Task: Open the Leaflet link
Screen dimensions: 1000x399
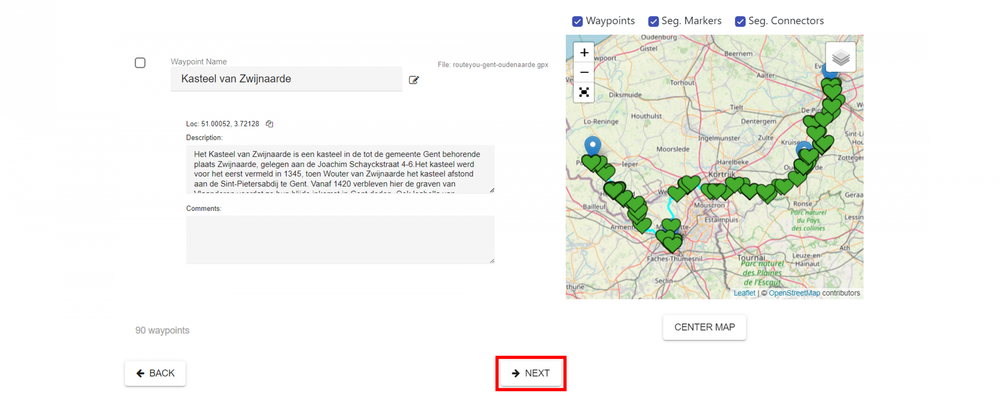Action: (x=744, y=293)
